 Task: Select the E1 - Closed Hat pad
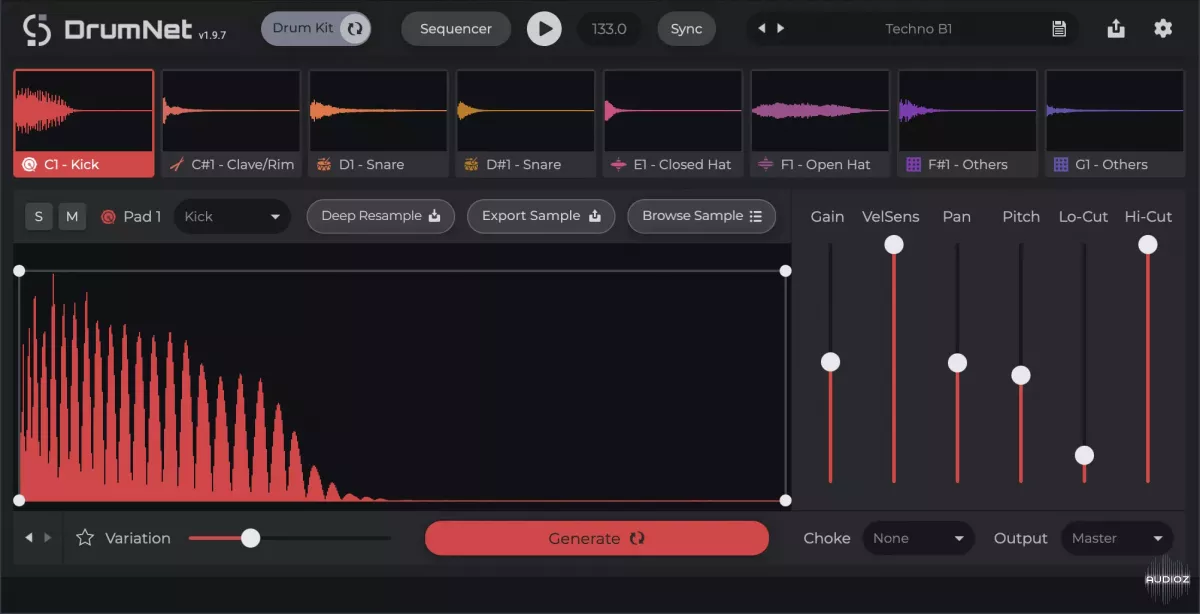click(673, 123)
